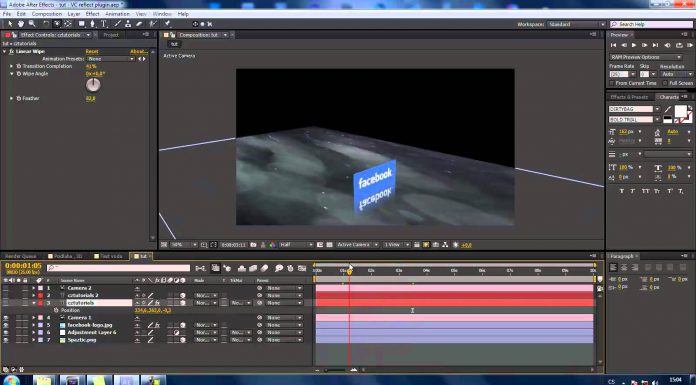Image resolution: width=696 pixels, height=385 pixels.
Task: Select the Rectangle shape tool
Action: pos(82,24)
